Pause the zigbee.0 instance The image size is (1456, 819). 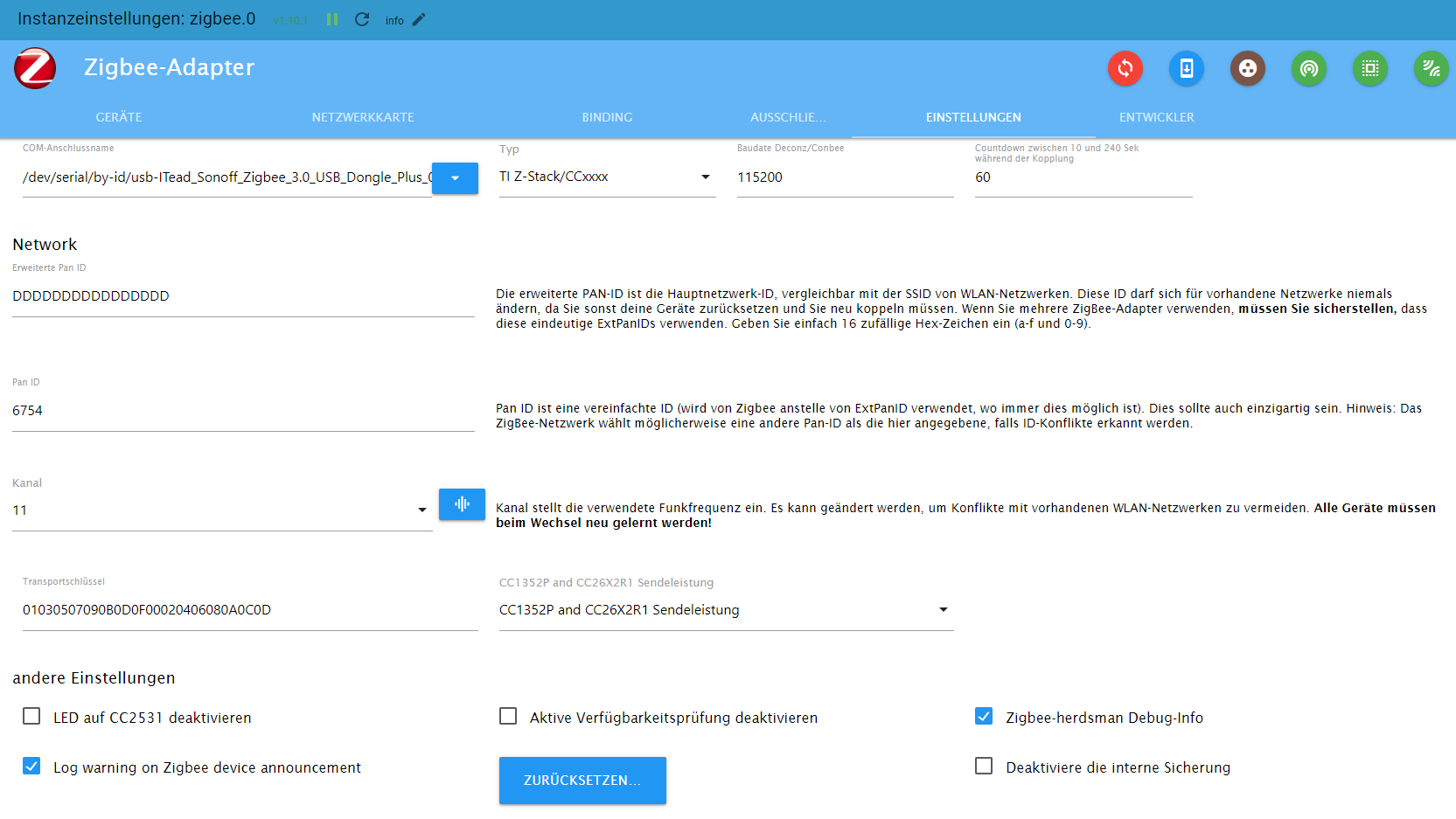332,19
